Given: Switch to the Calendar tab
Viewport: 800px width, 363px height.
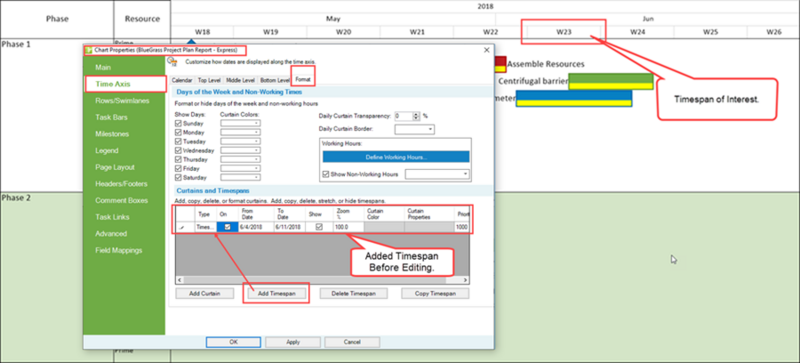Looking at the screenshot, I should [x=182, y=80].
